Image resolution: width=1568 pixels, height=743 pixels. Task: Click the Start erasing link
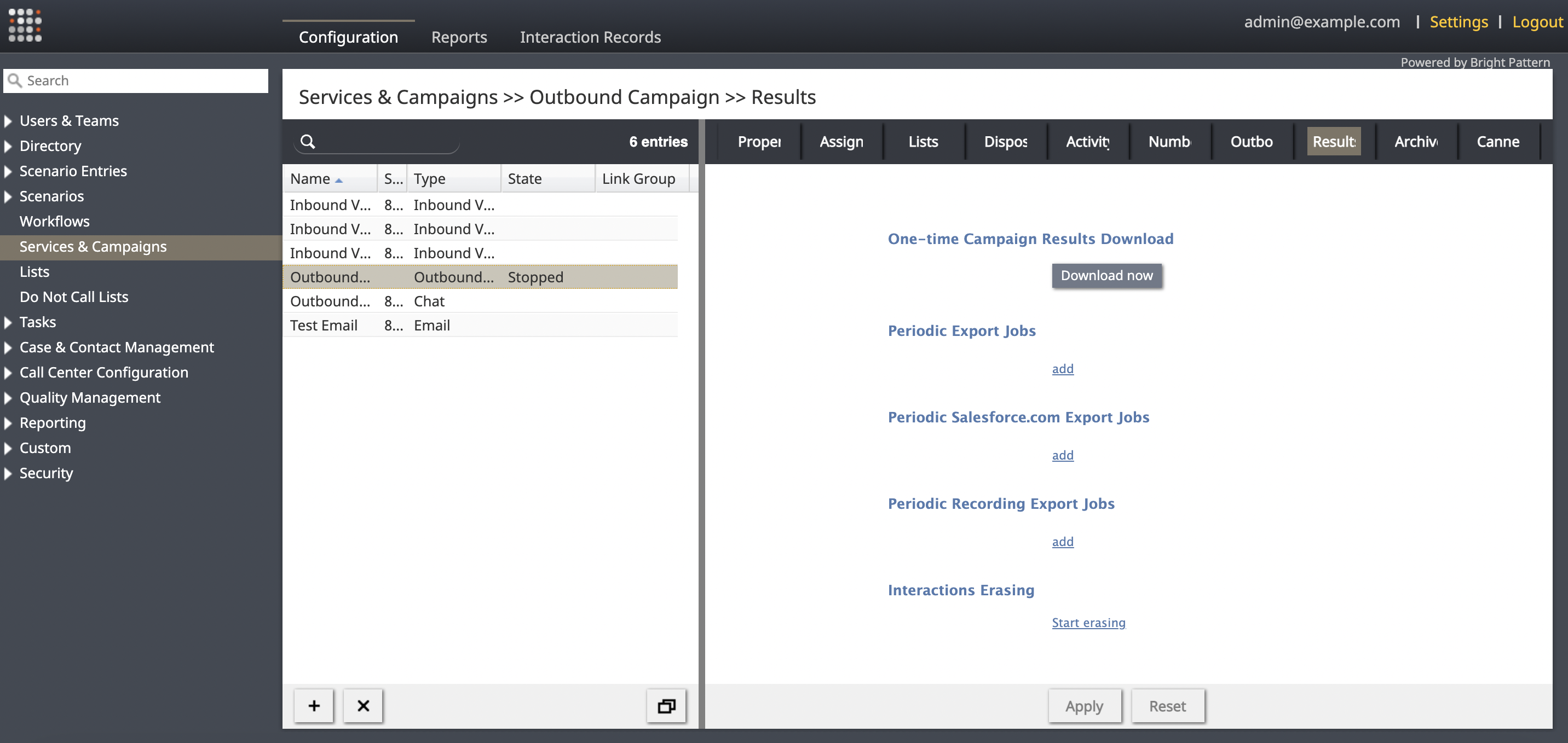coord(1088,623)
